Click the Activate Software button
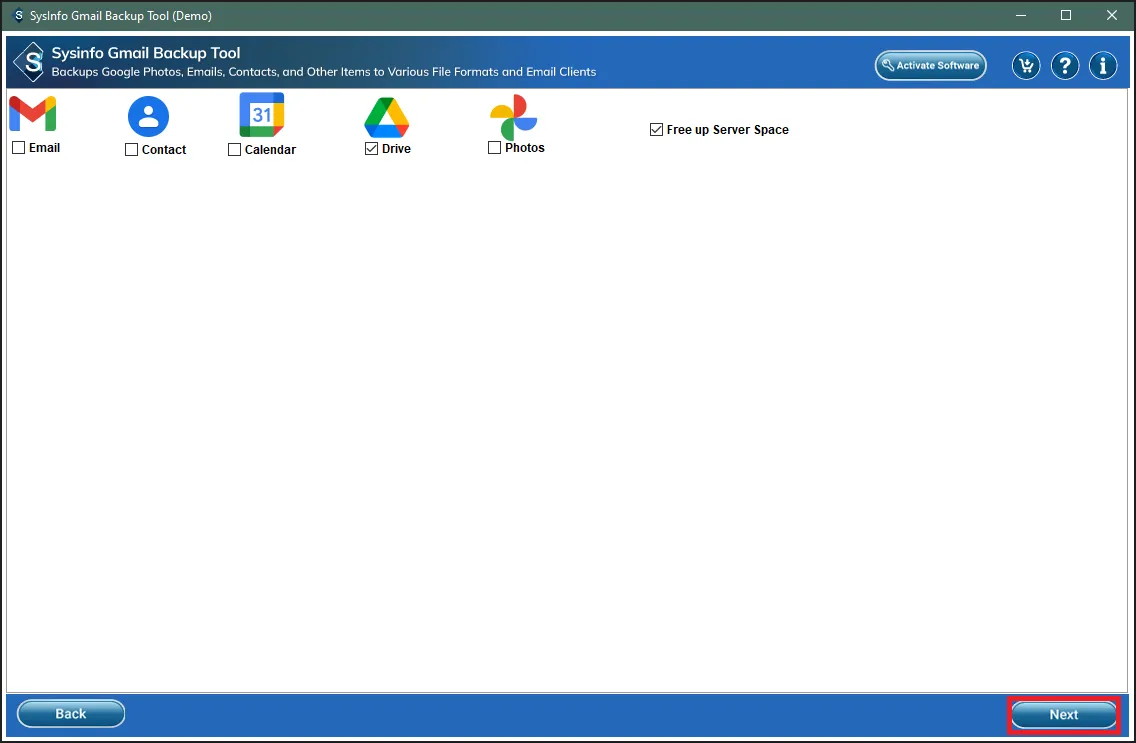Image resolution: width=1136 pixels, height=743 pixels. click(x=931, y=65)
